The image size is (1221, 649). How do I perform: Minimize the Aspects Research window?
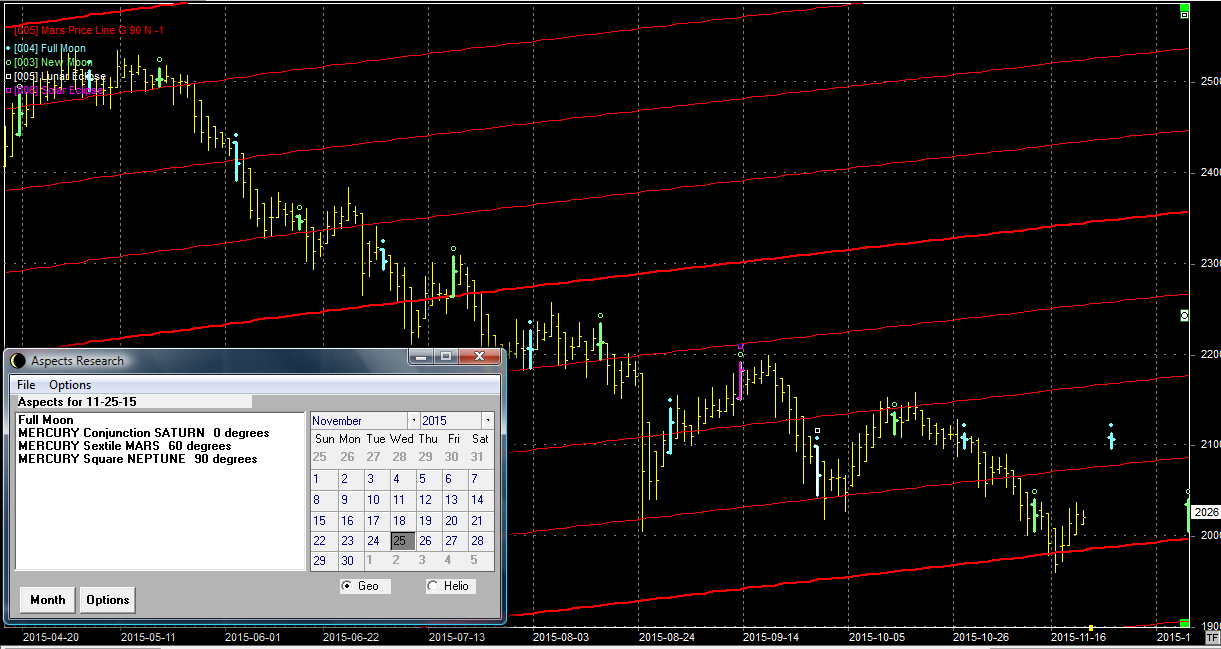coord(421,357)
